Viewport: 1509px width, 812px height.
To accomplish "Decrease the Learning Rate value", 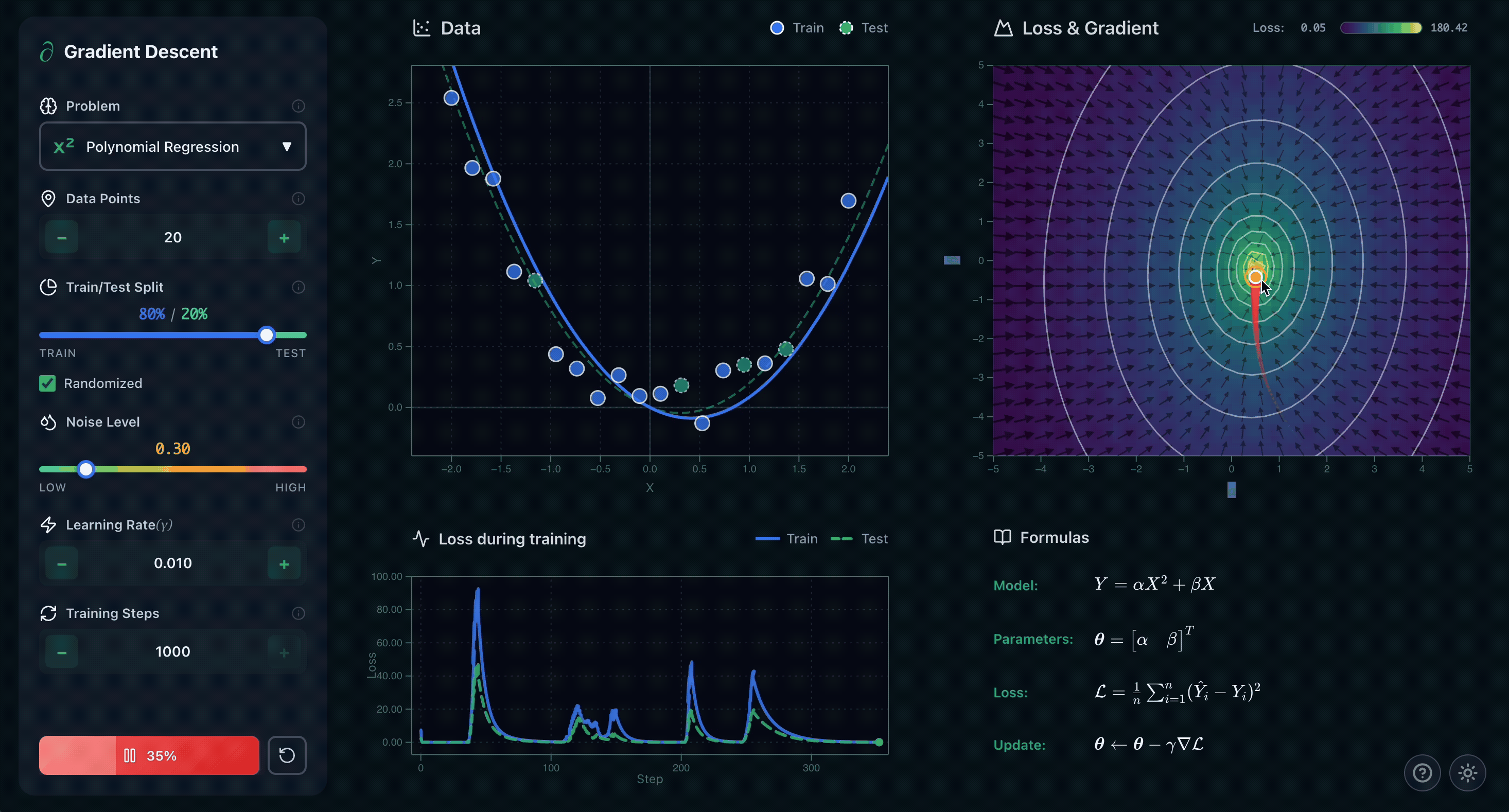I will point(62,563).
